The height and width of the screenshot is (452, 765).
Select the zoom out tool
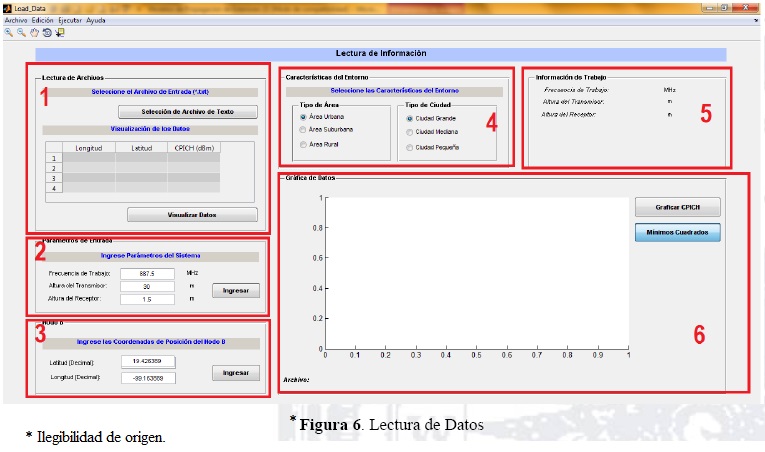click(x=21, y=32)
